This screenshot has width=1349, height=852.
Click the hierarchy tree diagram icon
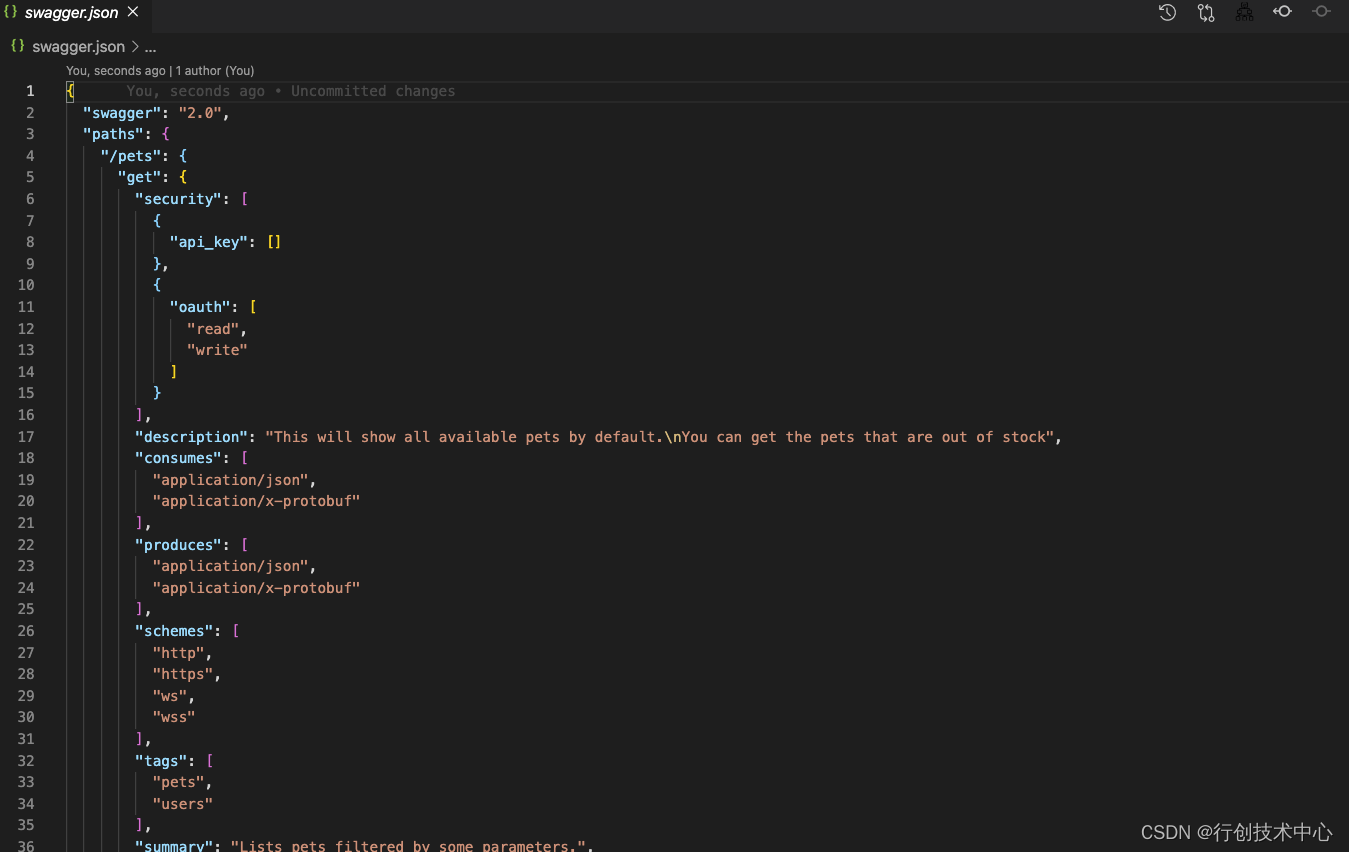point(1244,12)
